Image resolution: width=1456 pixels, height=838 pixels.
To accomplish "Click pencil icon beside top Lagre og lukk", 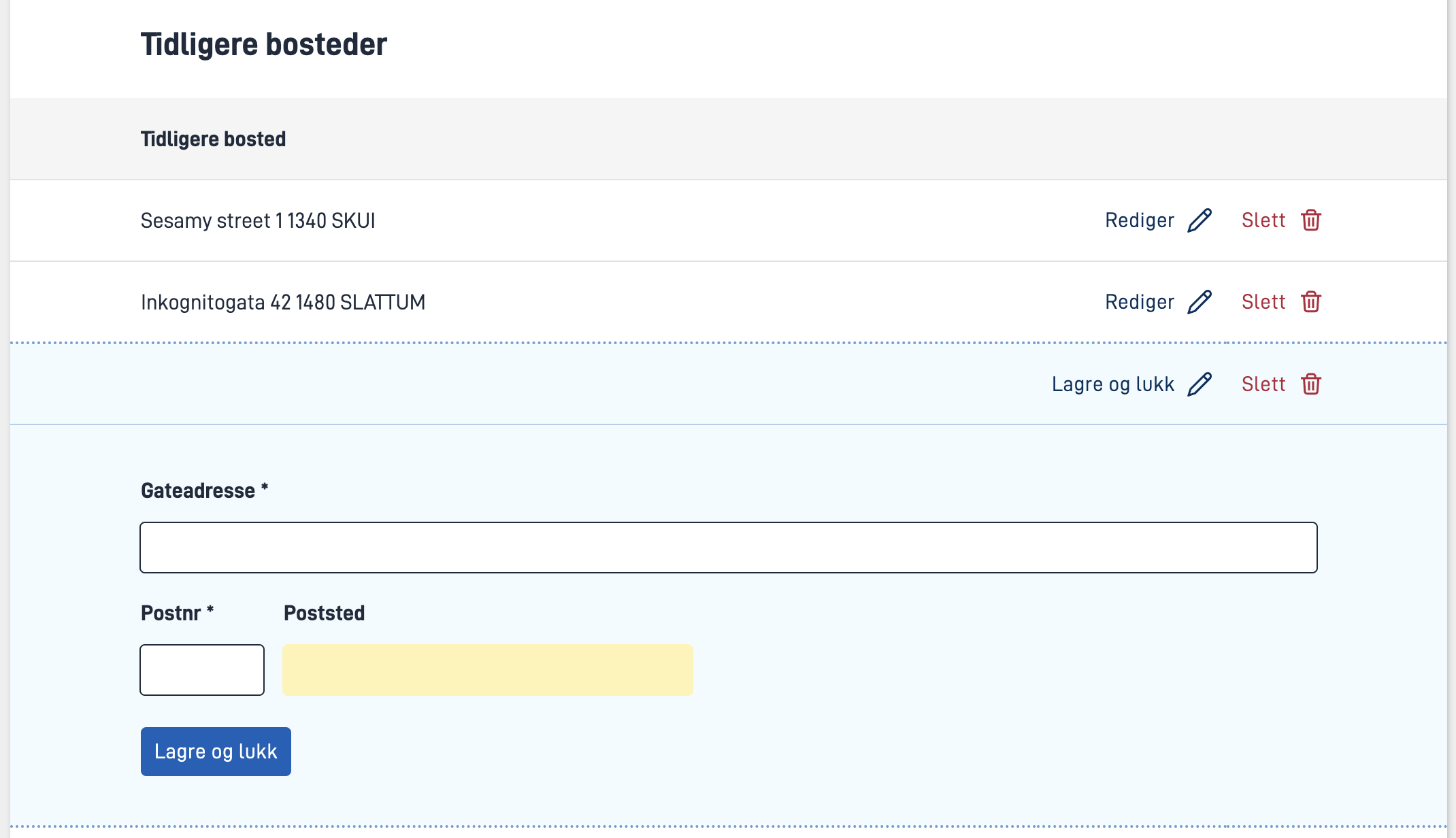I will [x=1199, y=384].
